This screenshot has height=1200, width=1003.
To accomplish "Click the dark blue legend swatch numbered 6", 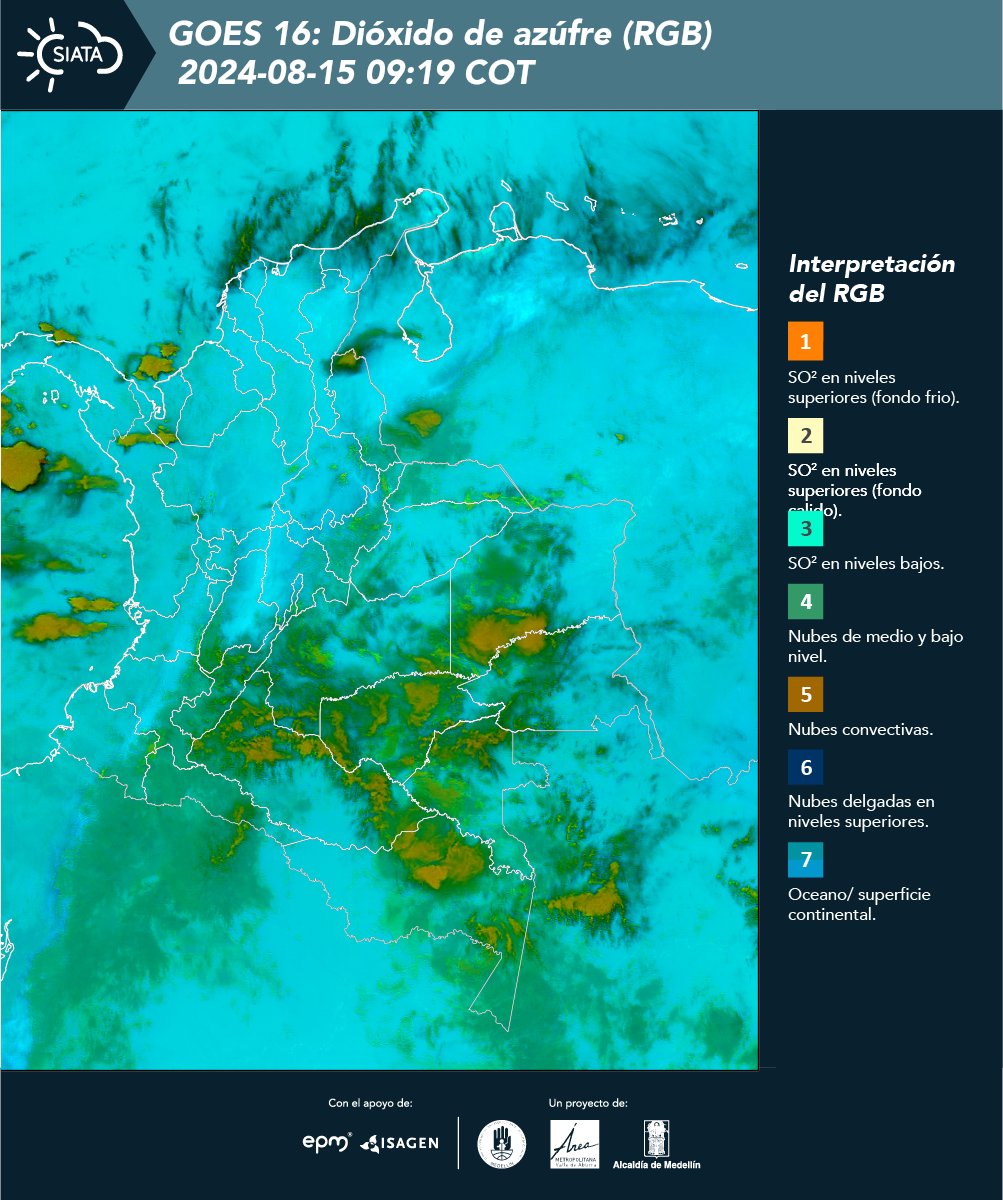I will click(x=805, y=768).
